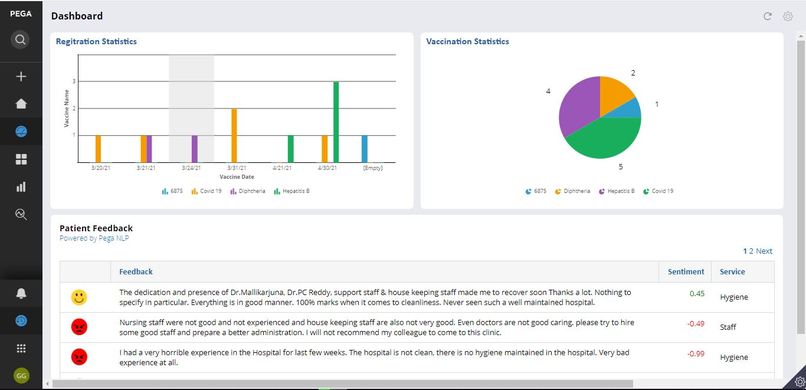806x390 pixels.
Task: Click the explore data icon
Action: coord(21,214)
